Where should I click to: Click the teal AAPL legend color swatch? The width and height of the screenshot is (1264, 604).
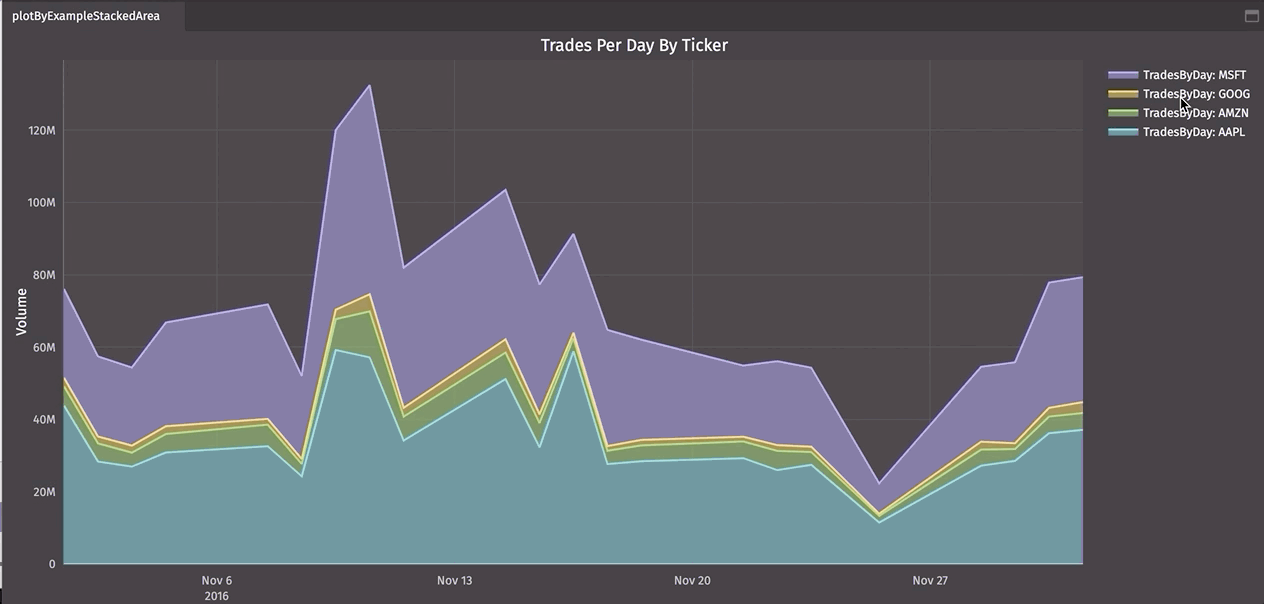(1123, 132)
